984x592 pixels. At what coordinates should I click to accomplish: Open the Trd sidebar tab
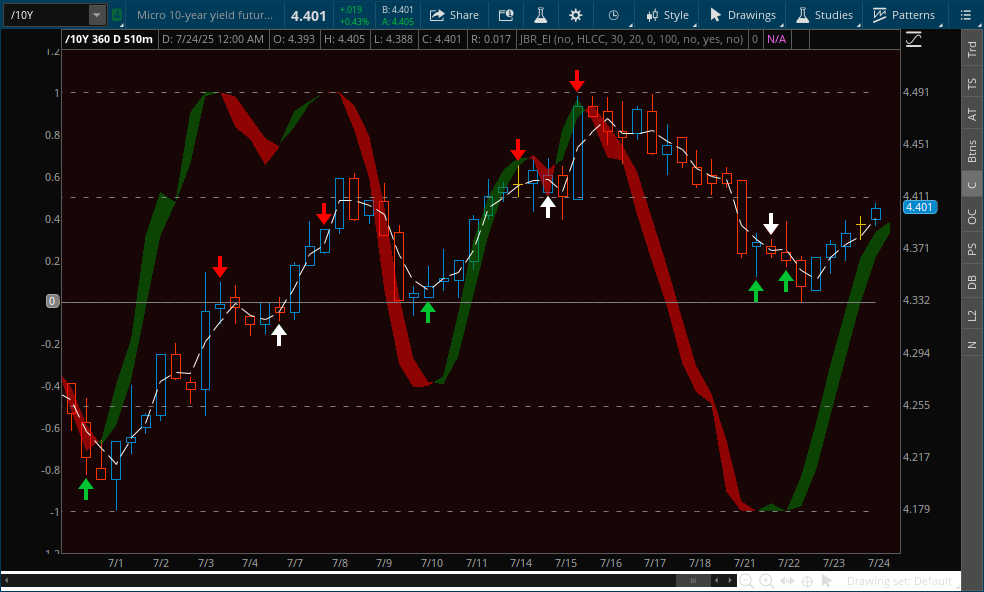tap(972, 50)
